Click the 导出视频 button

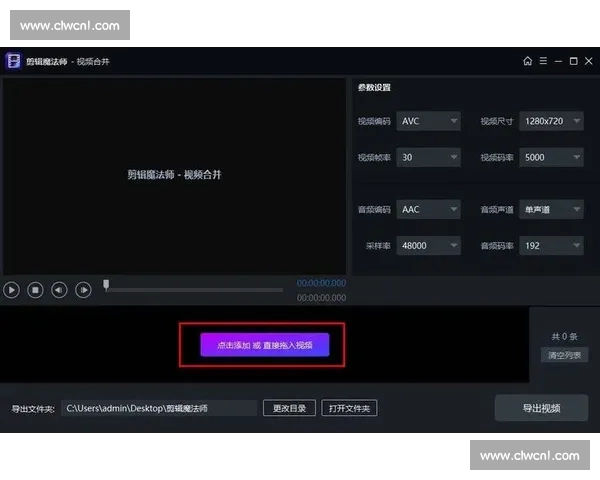click(541, 408)
